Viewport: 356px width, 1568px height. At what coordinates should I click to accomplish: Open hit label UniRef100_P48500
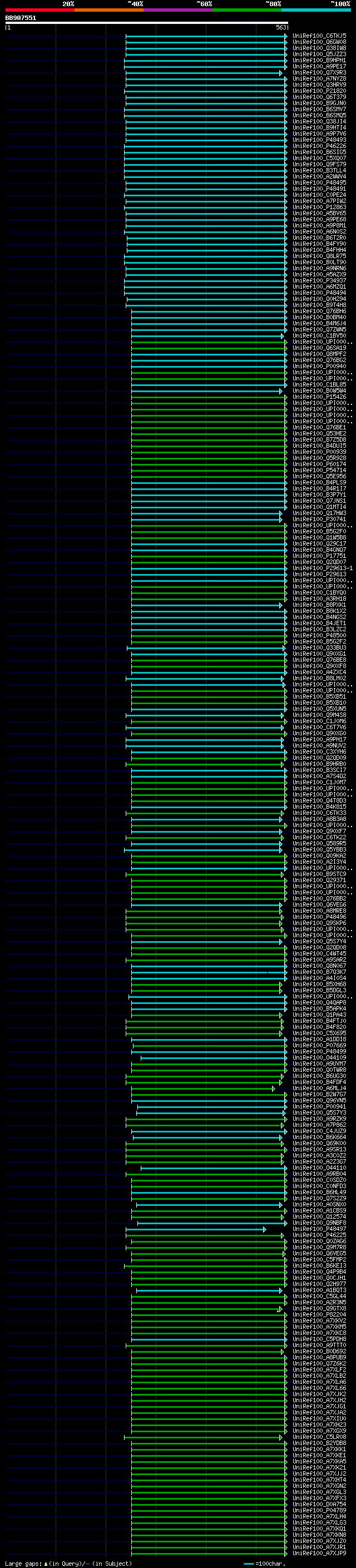319,635
